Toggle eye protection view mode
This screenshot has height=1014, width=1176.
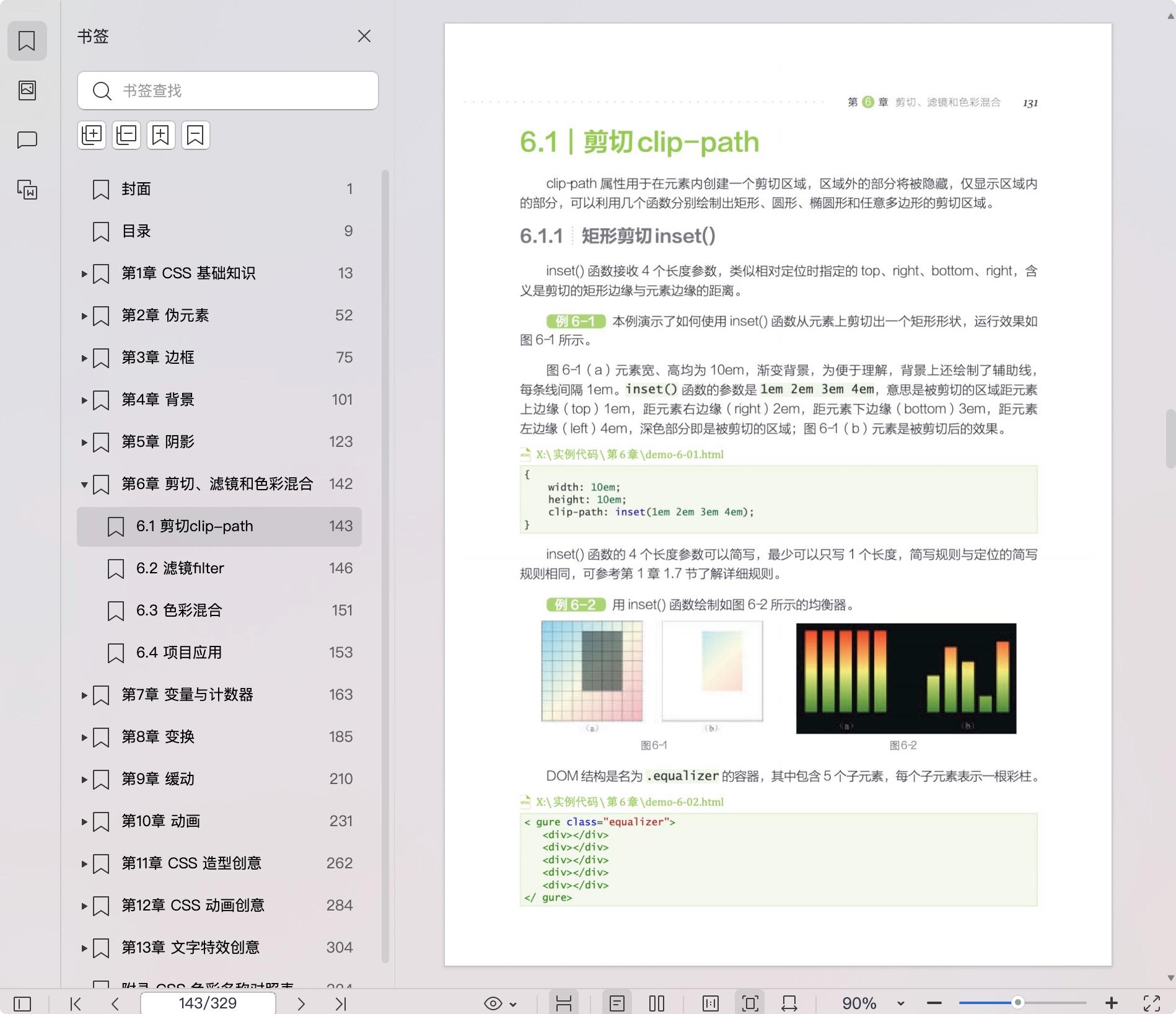coord(493,1003)
